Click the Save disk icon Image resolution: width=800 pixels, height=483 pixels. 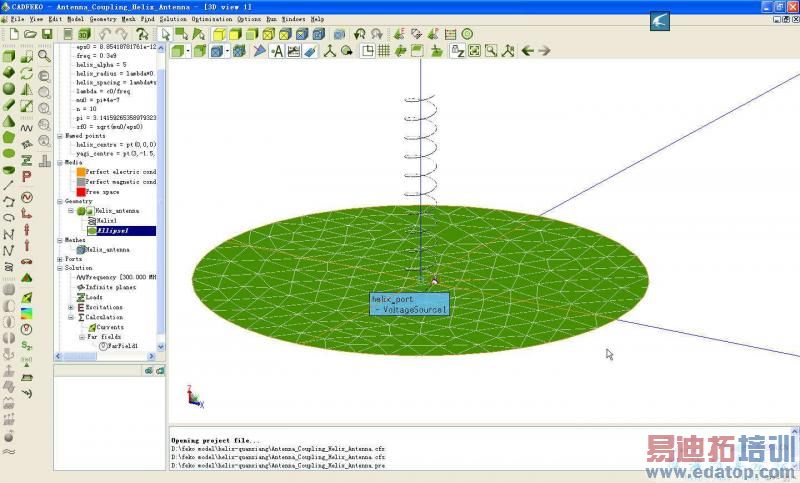click(45, 34)
